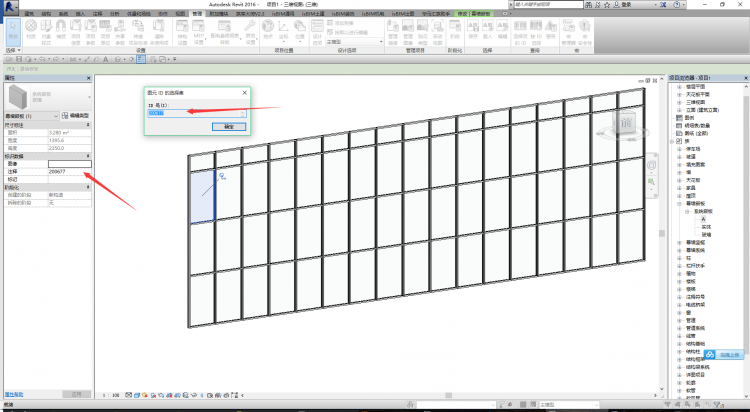750x412 pixels.
Task: Click the comments field showing 200677
Action: click(69, 171)
